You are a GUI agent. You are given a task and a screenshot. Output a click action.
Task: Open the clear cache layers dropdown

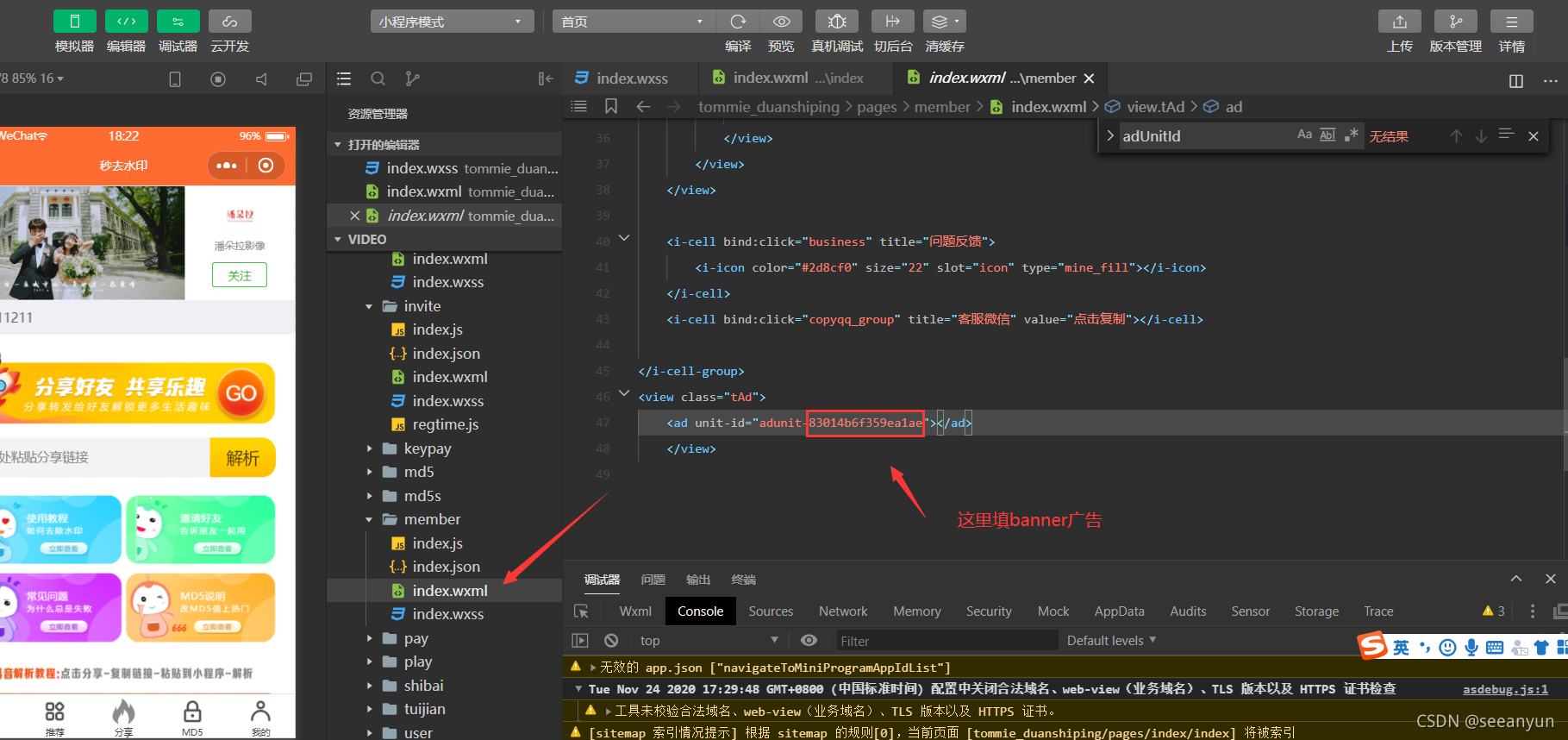pos(945,22)
